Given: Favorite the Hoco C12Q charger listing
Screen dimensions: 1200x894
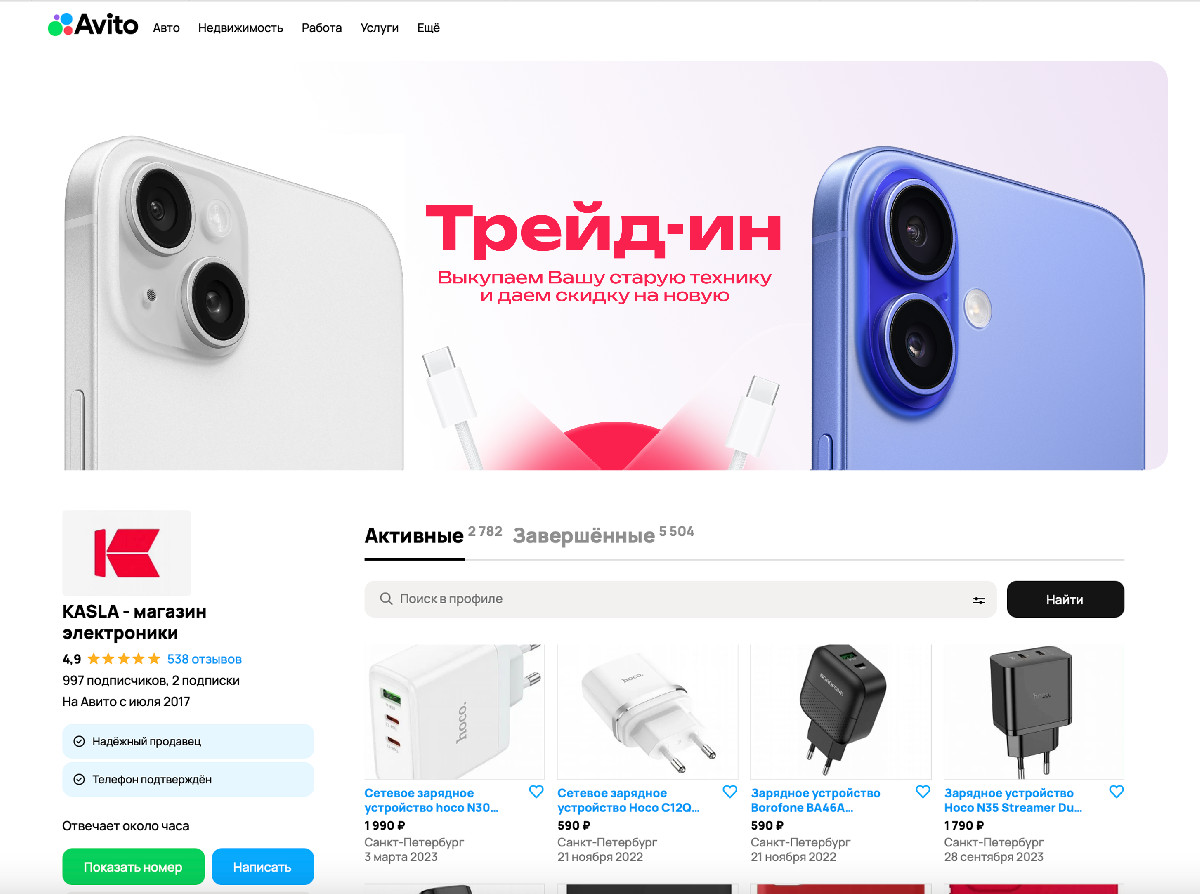Looking at the screenshot, I should [729, 792].
